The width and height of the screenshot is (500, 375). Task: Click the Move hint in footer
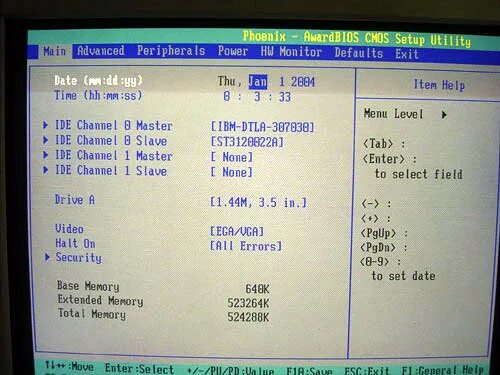(x=69, y=367)
